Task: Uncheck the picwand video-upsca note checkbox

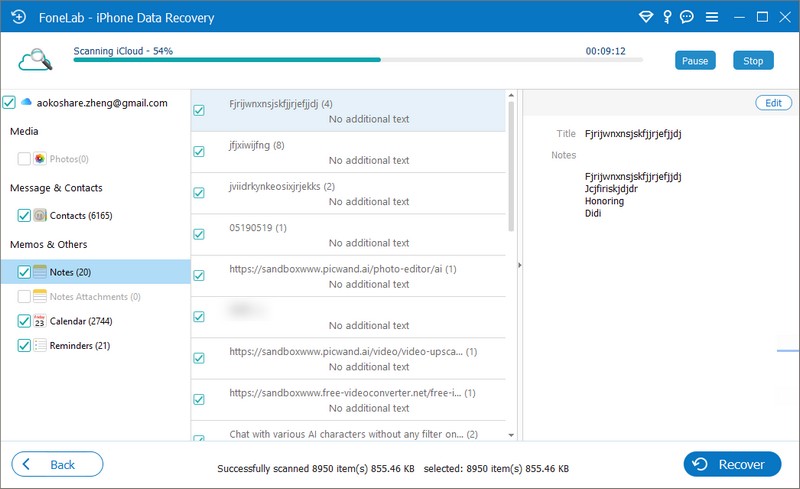Action: 199,358
